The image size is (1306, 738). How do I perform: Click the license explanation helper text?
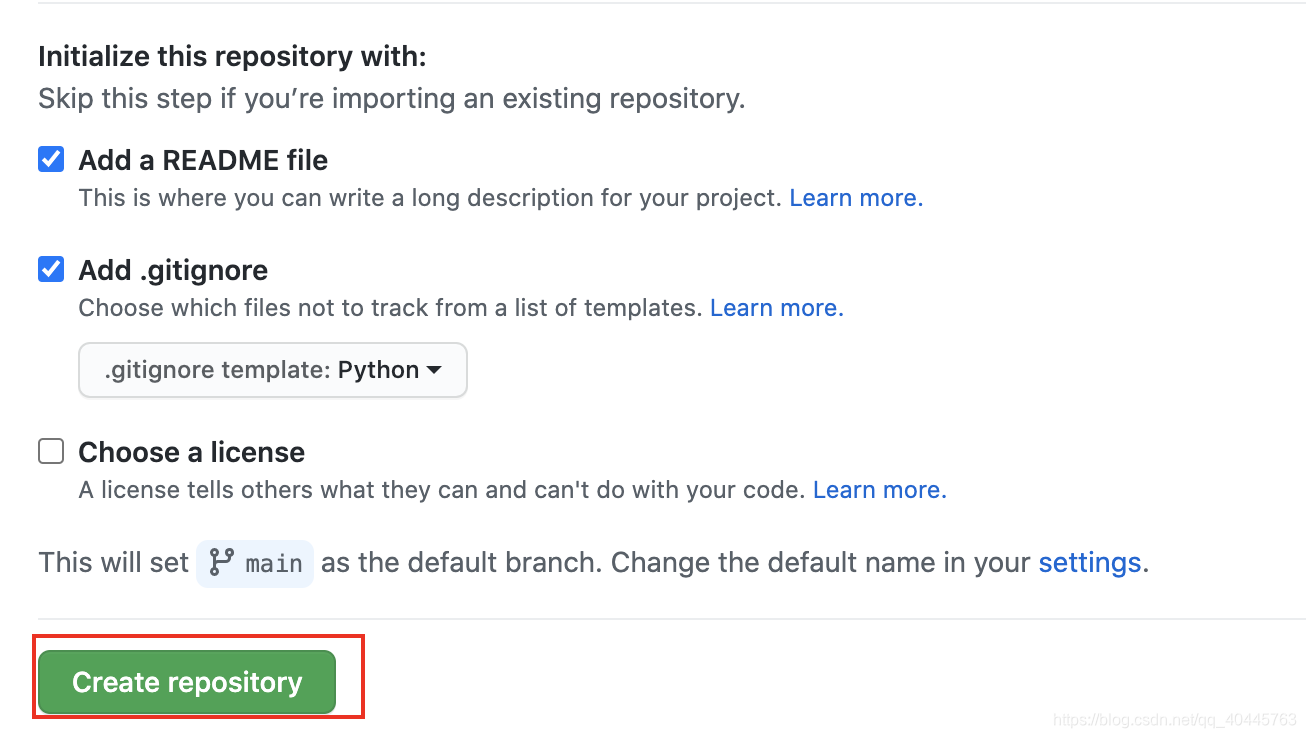(x=441, y=490)
